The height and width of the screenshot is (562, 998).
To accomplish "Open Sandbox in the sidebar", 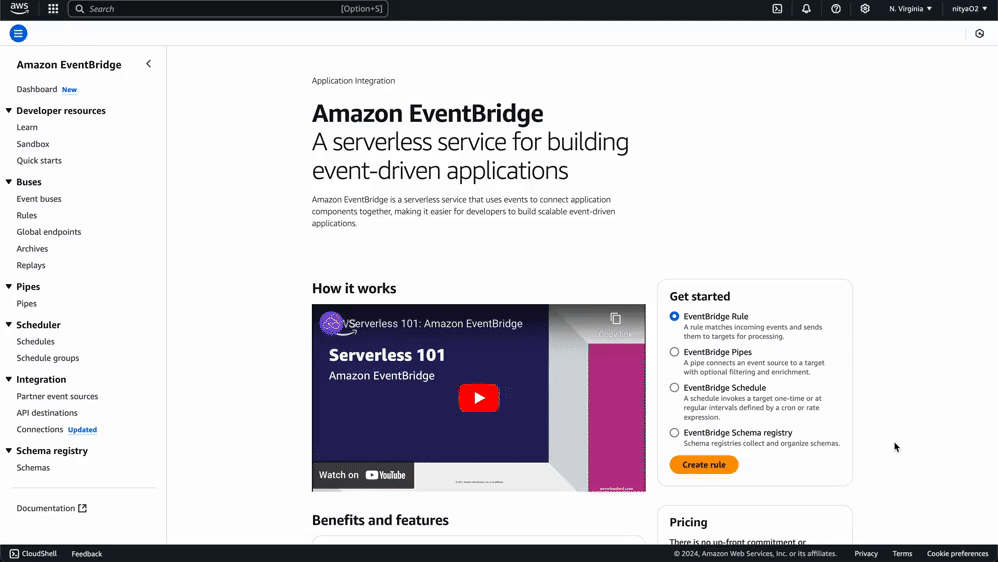I will [33, 144].
